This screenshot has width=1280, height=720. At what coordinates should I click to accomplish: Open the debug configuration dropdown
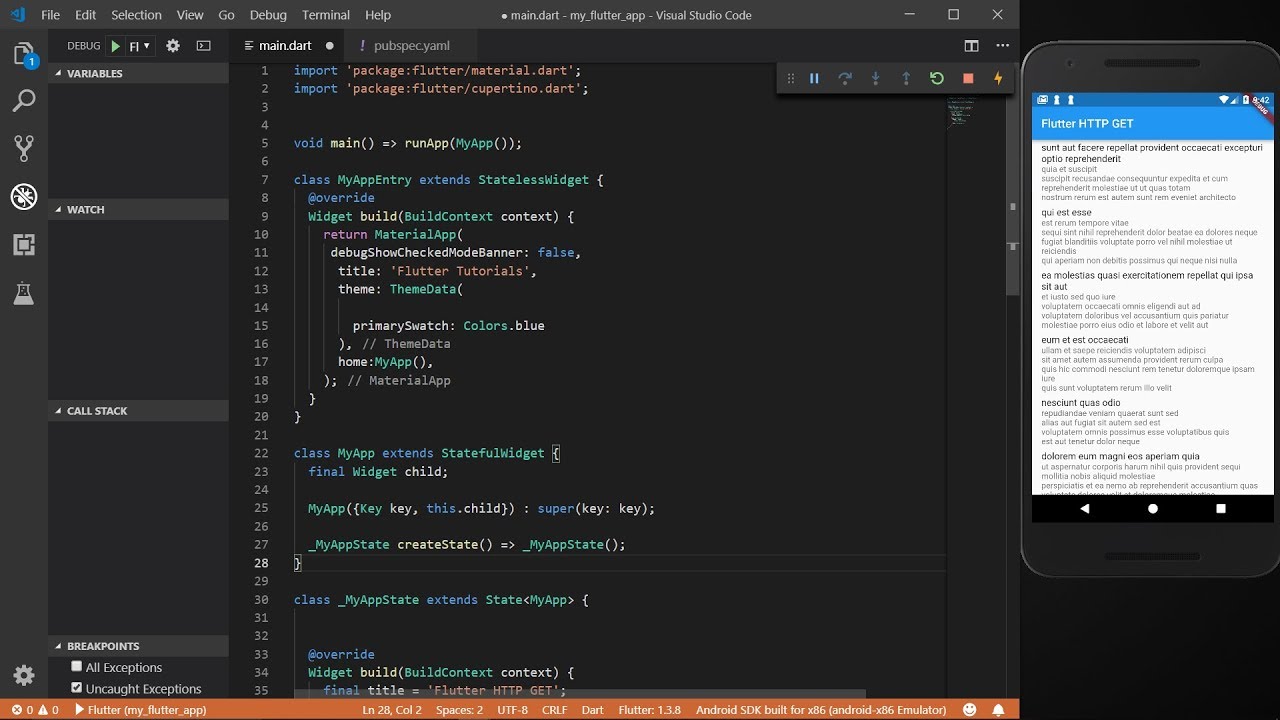pos(140,46)
